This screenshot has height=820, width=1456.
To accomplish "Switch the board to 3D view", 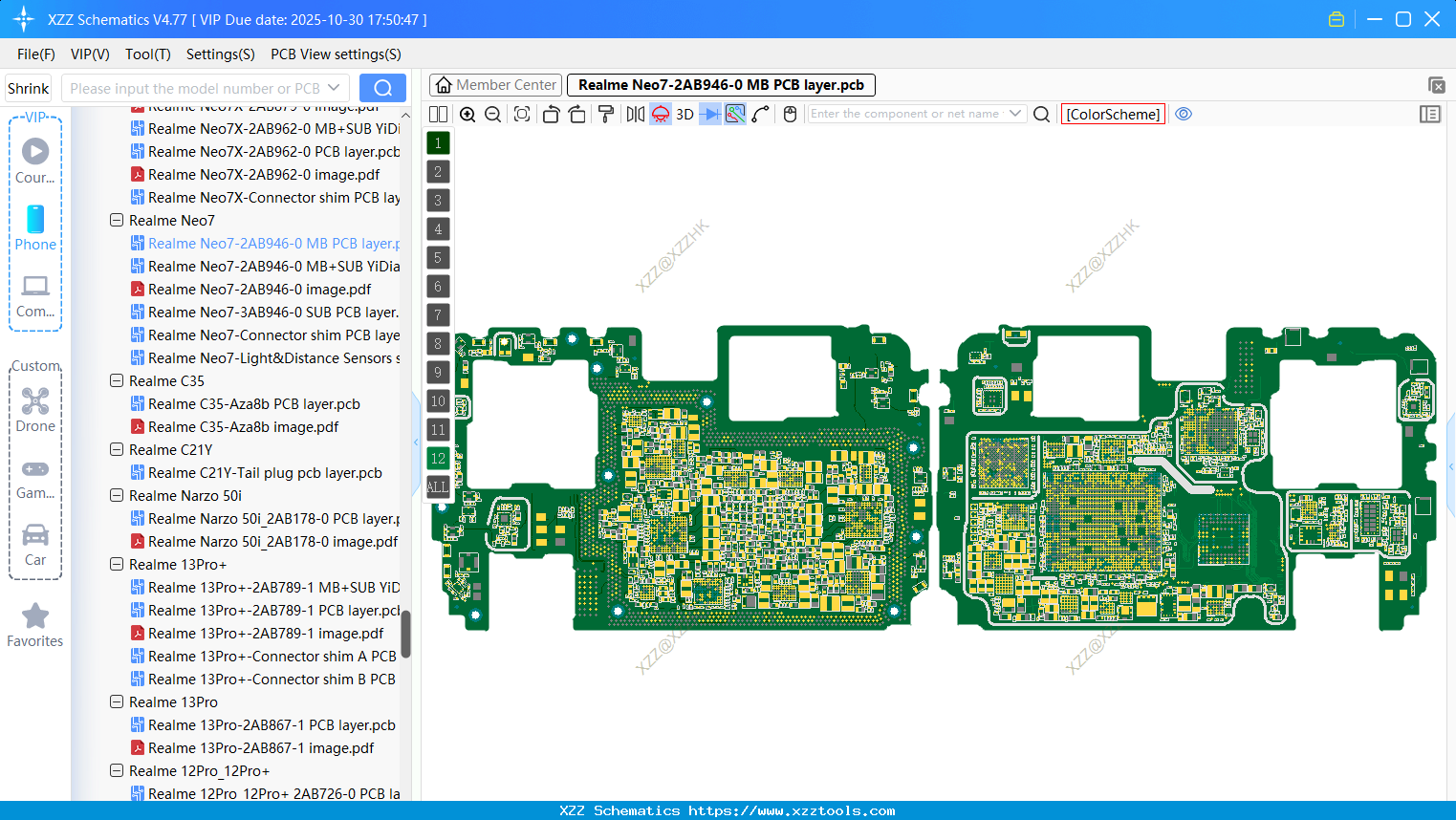I will pyautogui.click(x=684, y=114).
